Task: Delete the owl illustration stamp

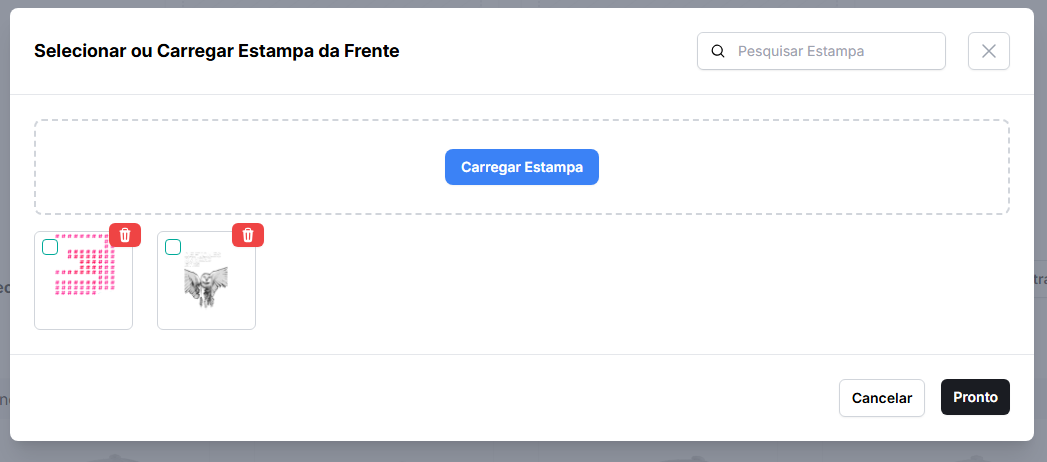Action: tap(248, 235)
